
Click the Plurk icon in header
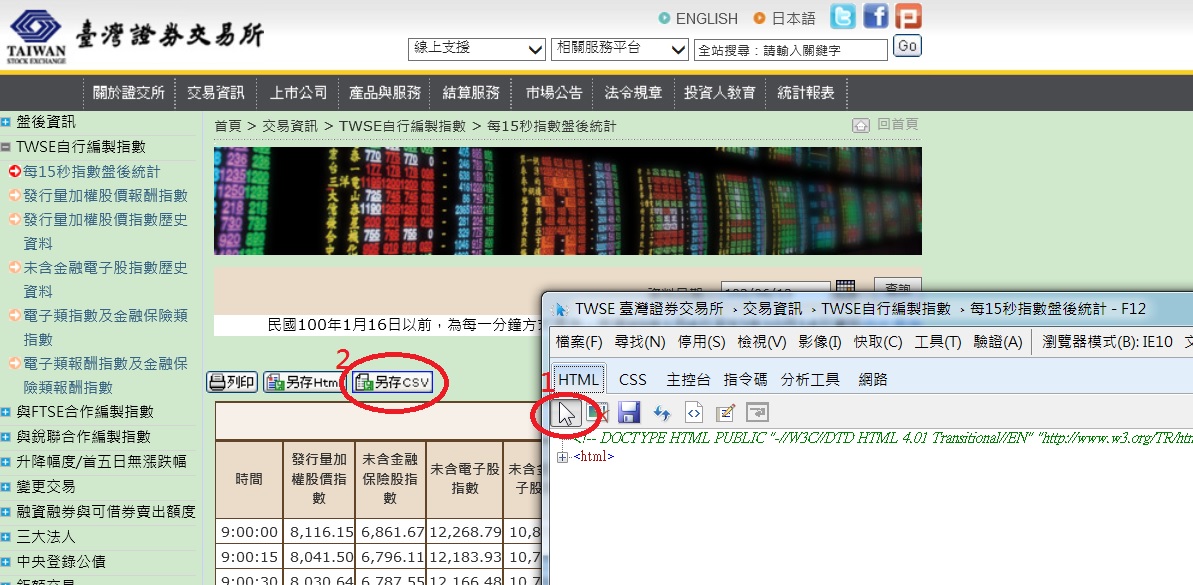(x=908, y=16)
